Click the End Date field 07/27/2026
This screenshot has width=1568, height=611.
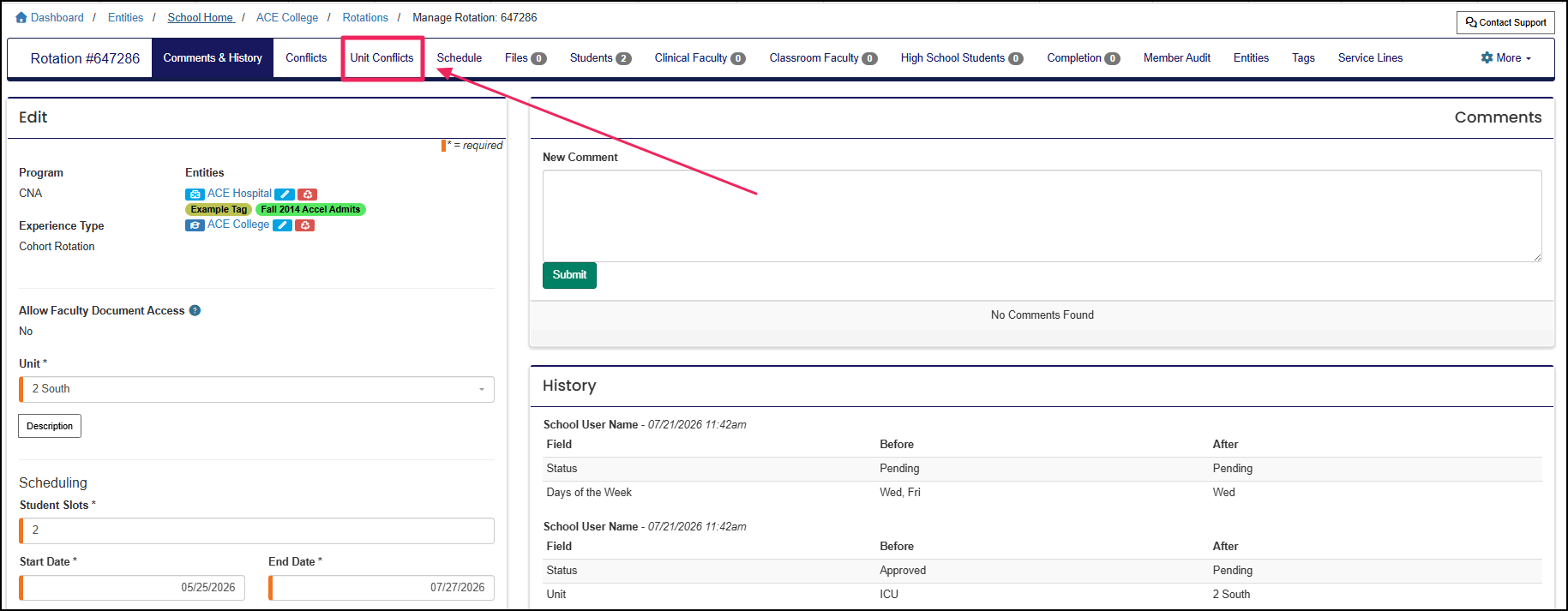[x=381, y=588]
